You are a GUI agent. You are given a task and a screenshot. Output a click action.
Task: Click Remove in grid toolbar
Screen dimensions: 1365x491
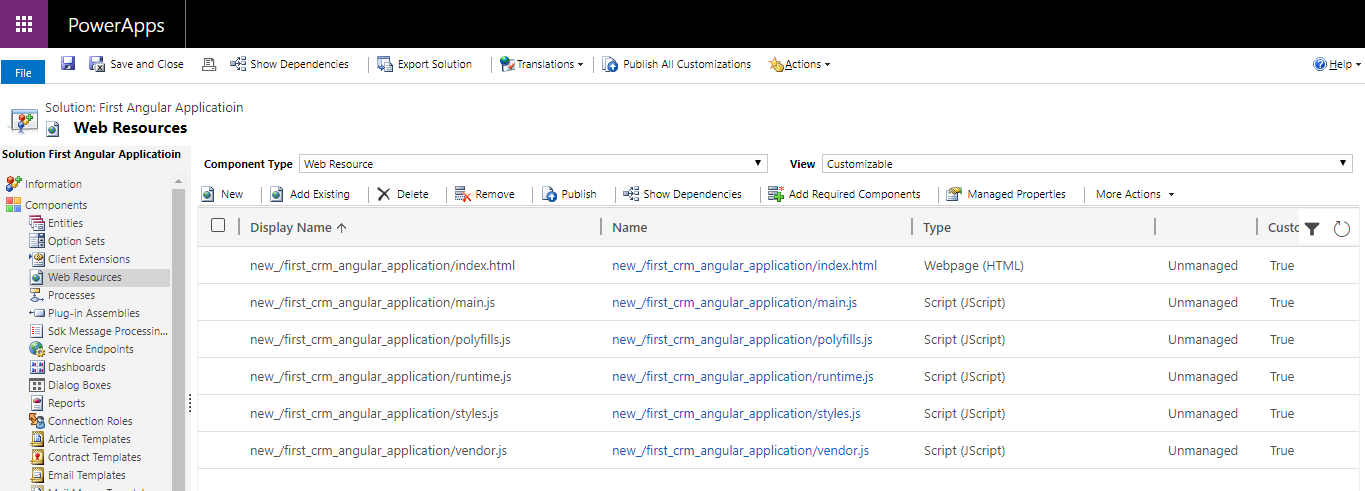(485, 194)
